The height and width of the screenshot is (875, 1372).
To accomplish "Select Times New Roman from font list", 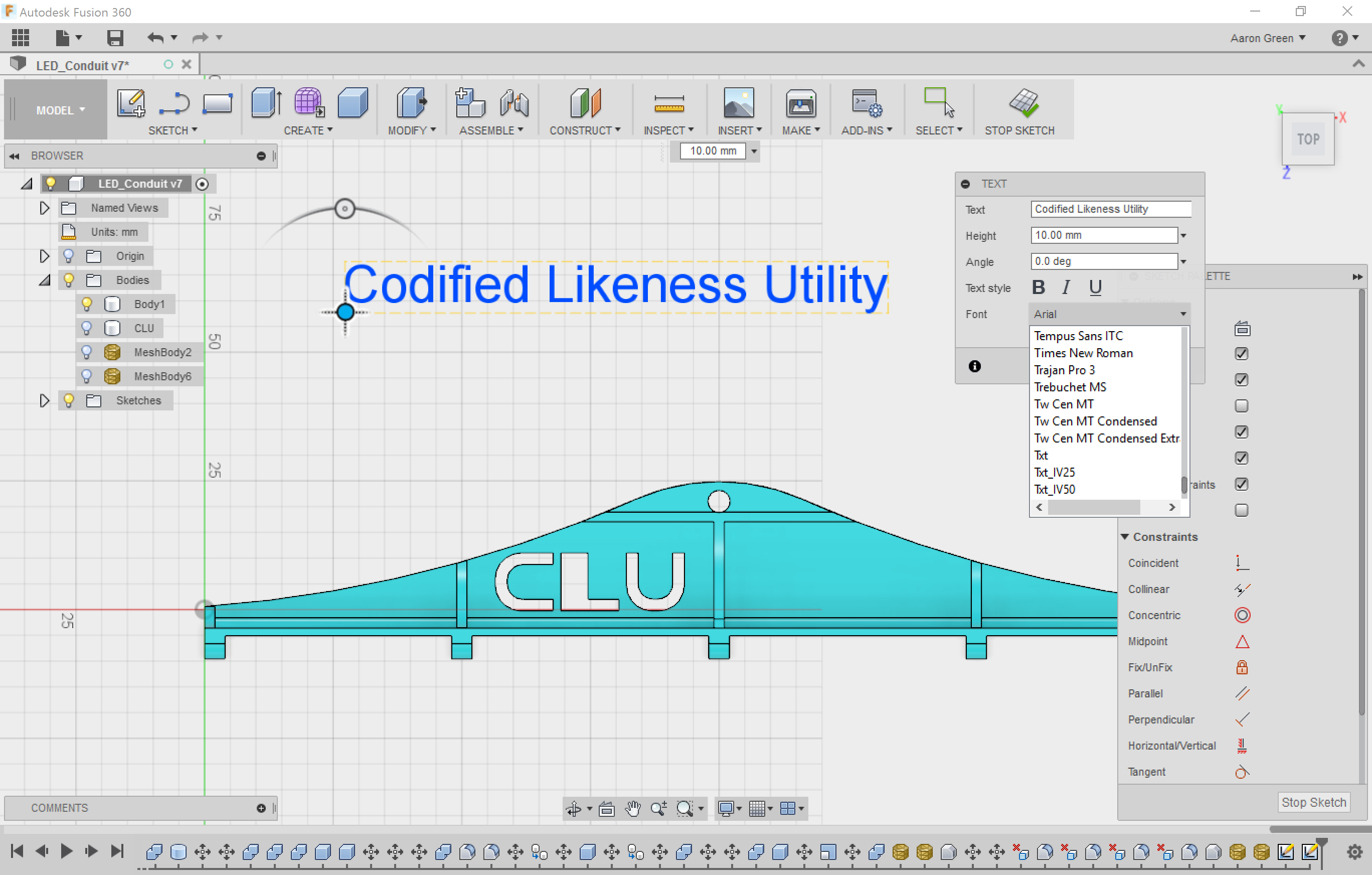I will (1083, 353).
